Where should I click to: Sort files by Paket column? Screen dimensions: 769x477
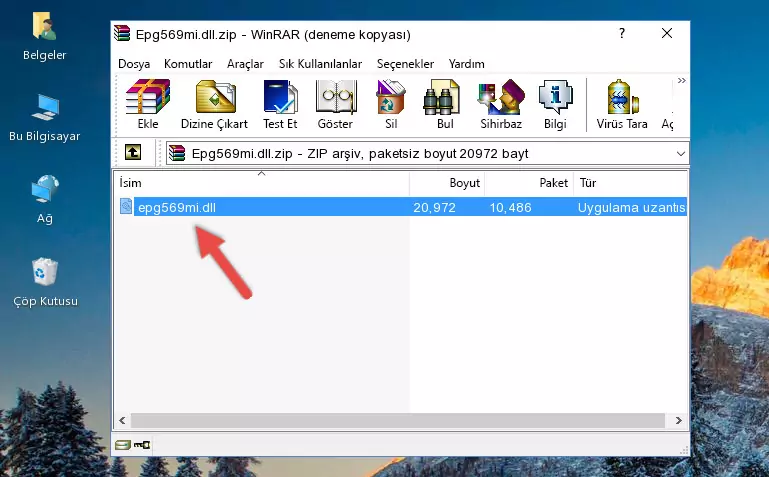coord(529,183)
